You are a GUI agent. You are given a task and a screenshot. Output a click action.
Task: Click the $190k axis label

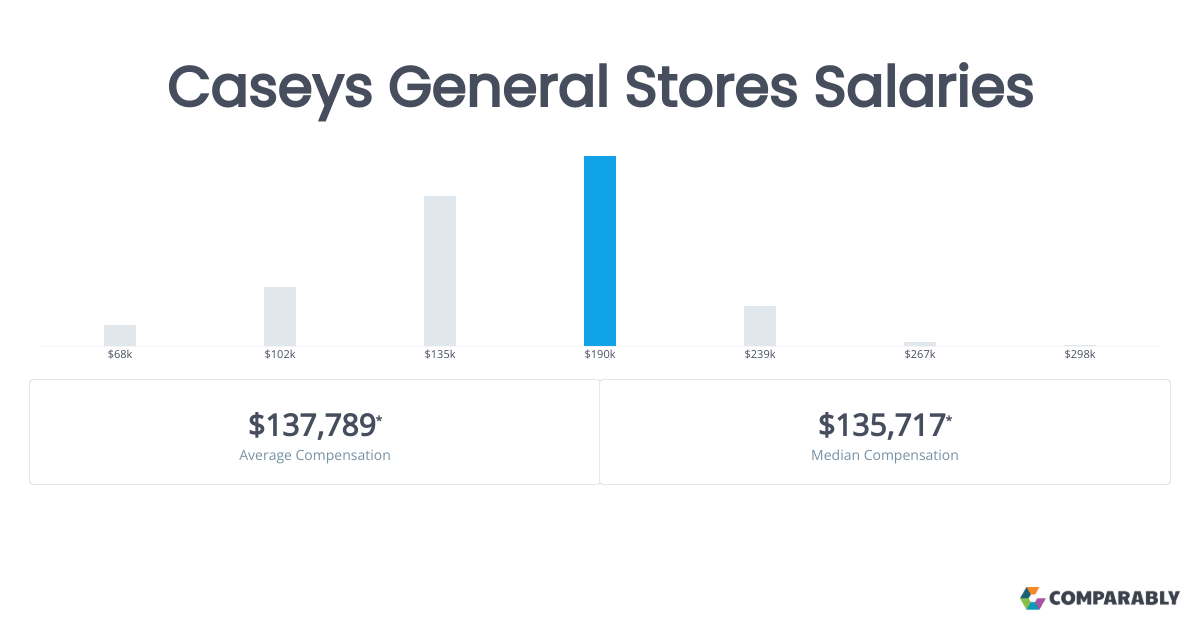(600, 355)
